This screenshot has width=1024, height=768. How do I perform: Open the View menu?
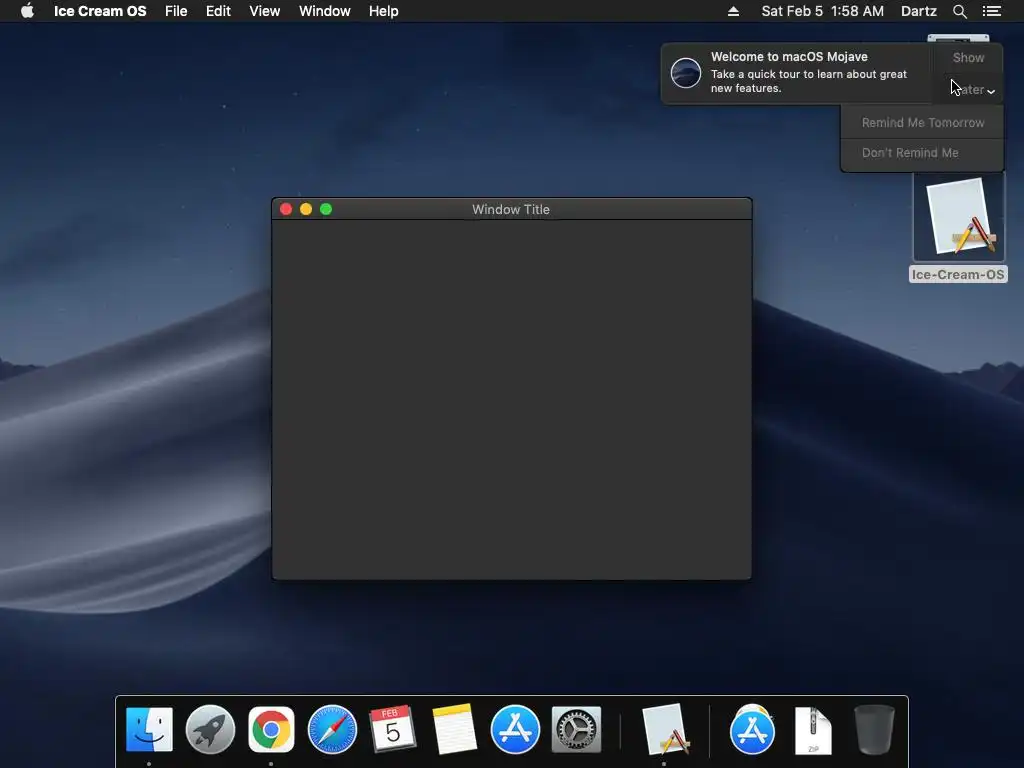click(x=264, y=11)
